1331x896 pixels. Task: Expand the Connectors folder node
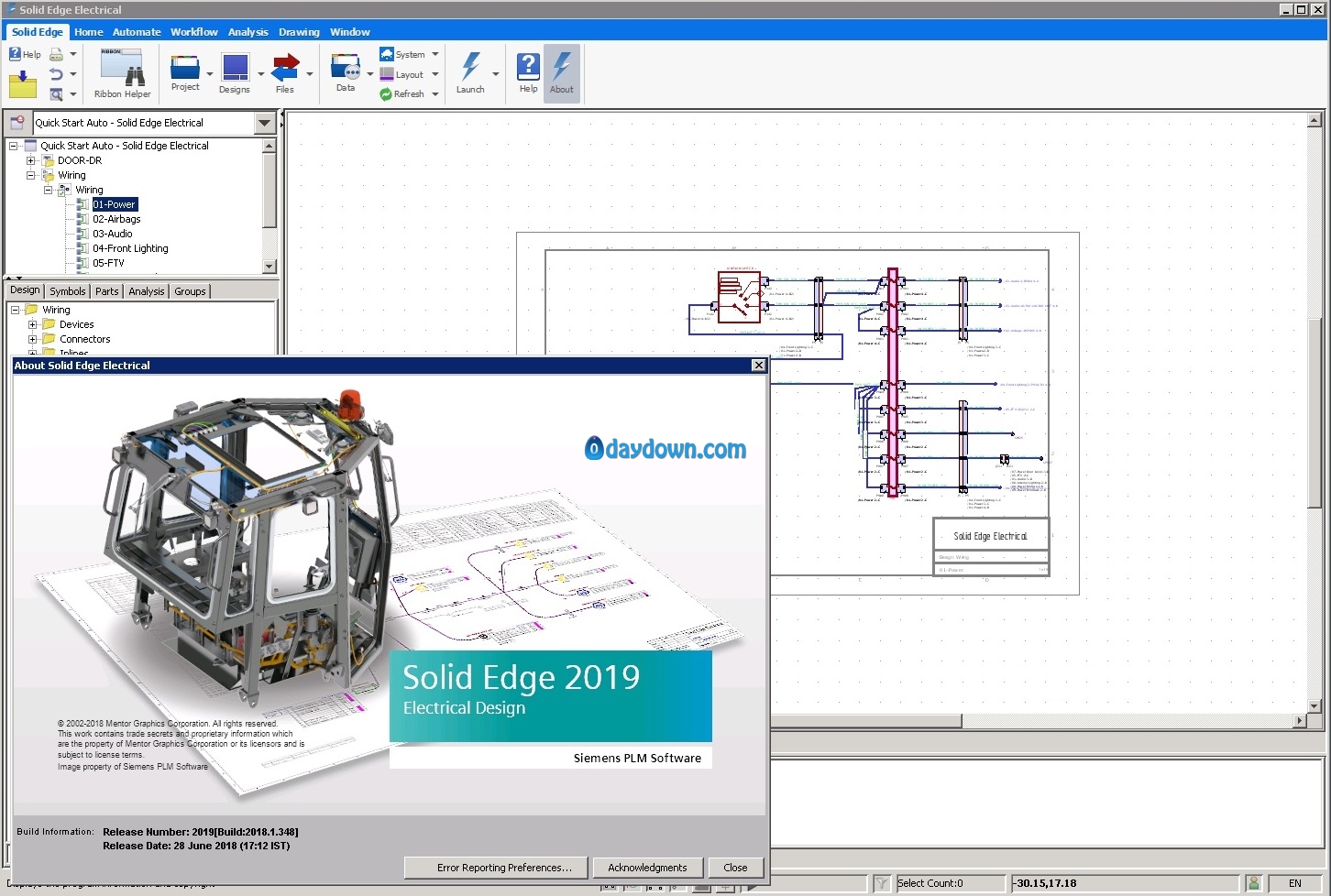click(33, 339)
